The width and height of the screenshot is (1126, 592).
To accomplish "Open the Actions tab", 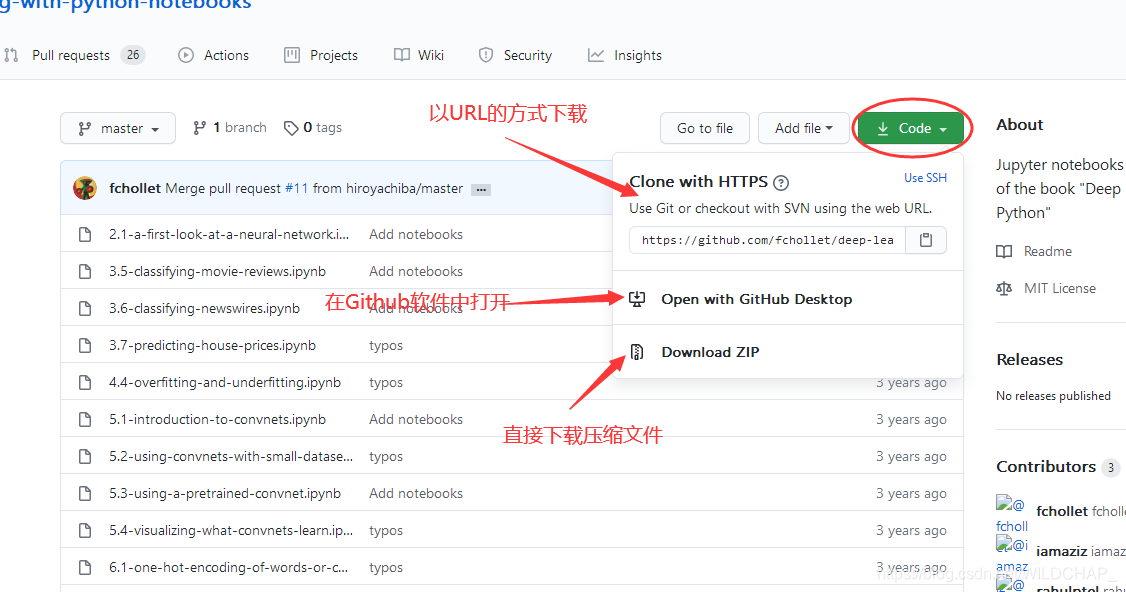I will click(x=213, y=55).
